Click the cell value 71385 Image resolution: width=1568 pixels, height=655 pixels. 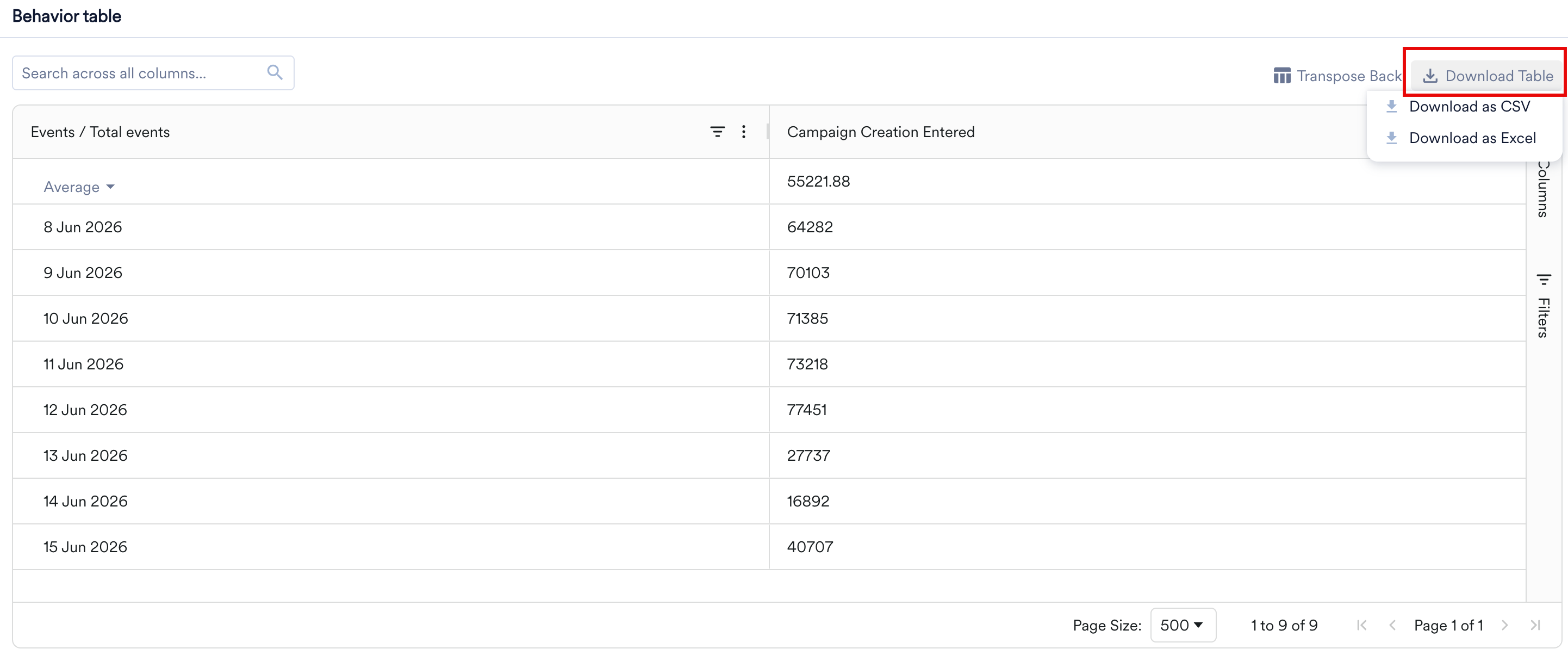click(x=808, y=319)
